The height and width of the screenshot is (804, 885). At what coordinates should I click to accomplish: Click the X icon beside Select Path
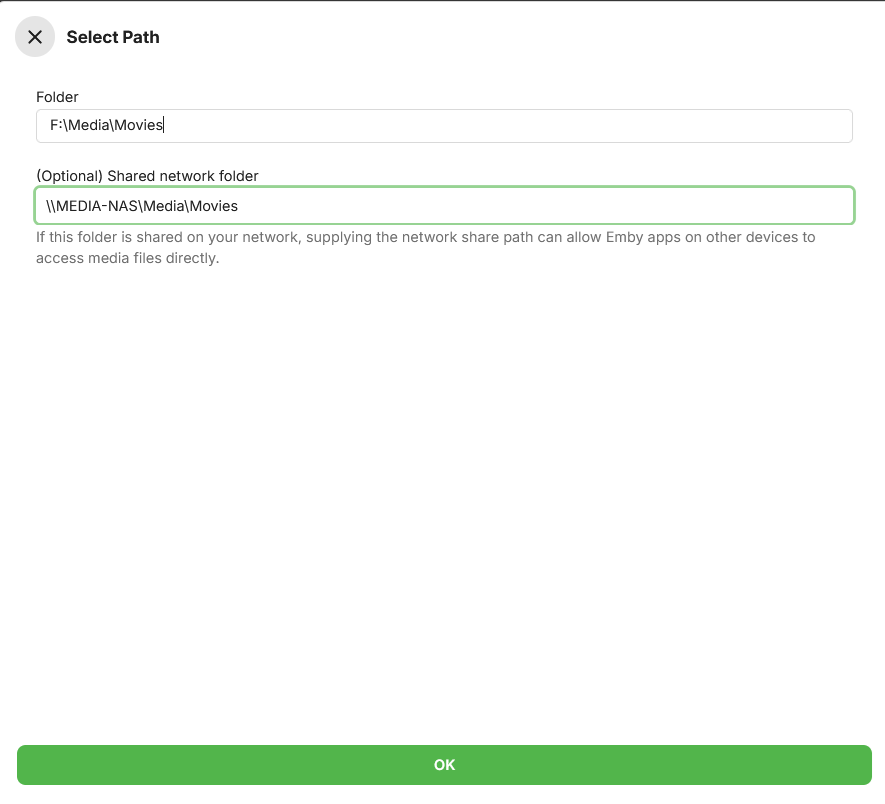coord(35,37)
